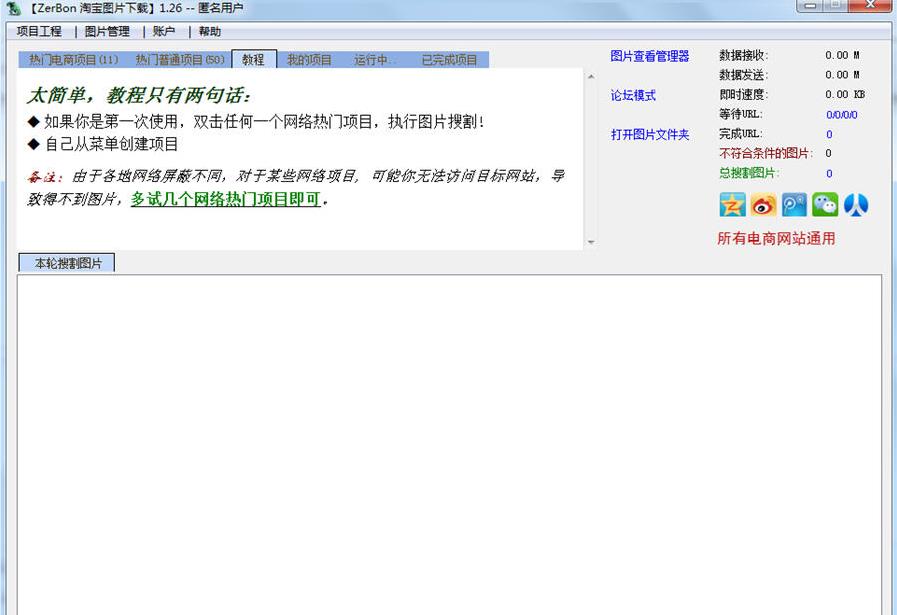View the 运行中 projects tab

point(373,58)
